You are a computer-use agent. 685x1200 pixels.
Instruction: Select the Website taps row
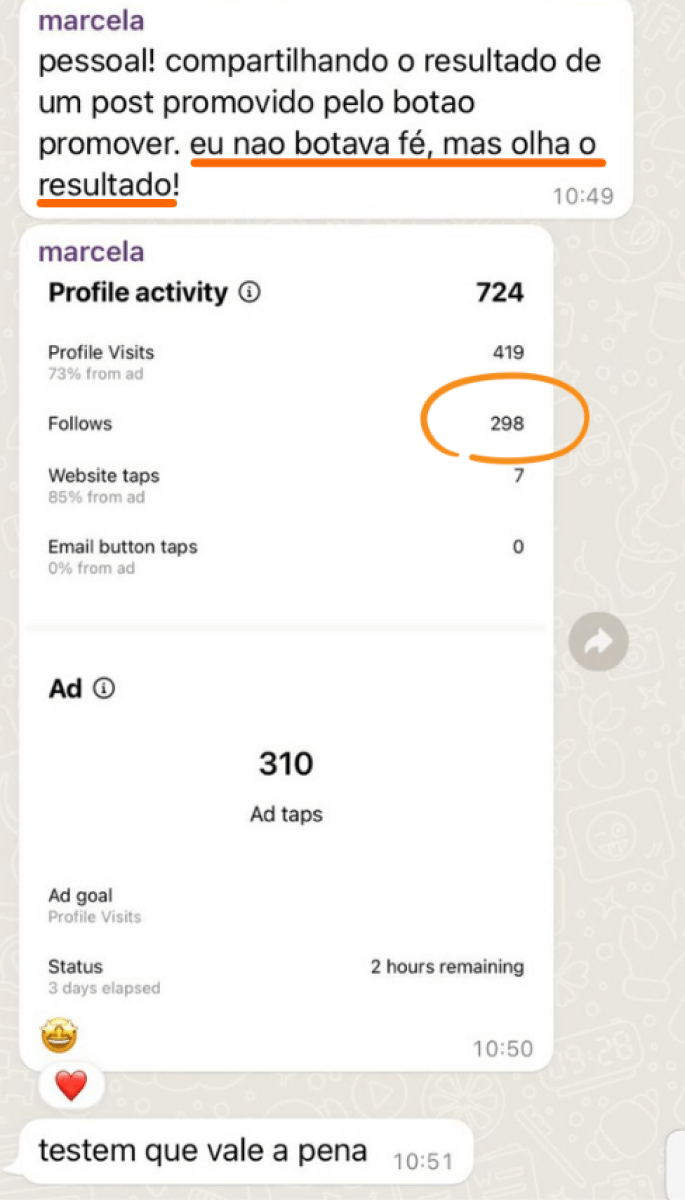[x=286, y=485]
